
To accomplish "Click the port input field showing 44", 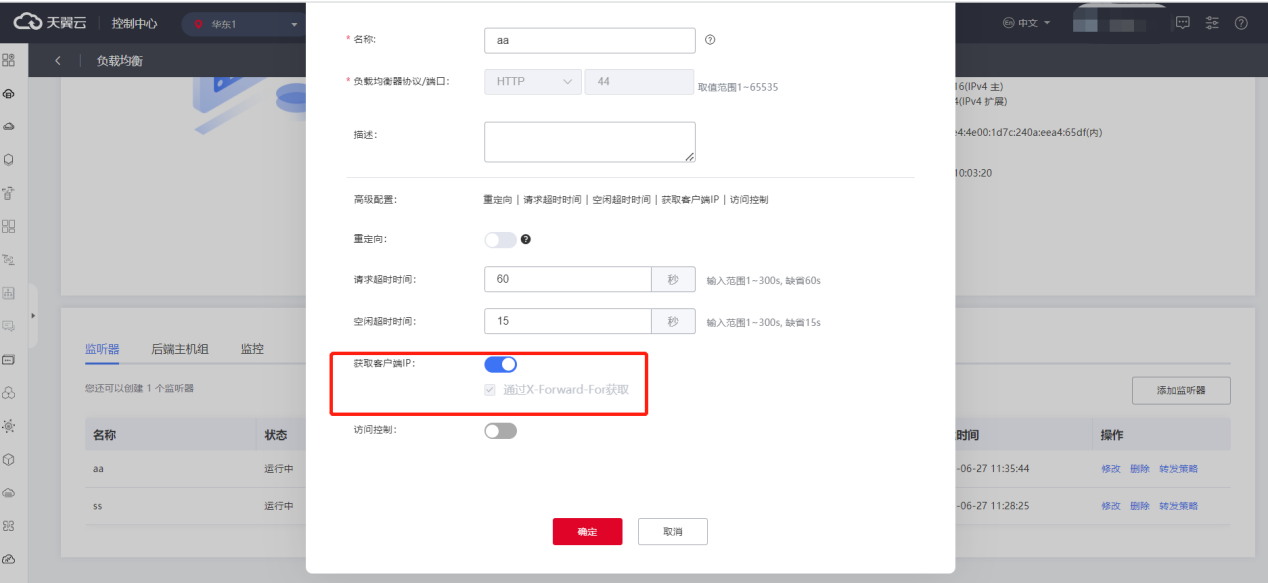I will click(x=639, y=82).
